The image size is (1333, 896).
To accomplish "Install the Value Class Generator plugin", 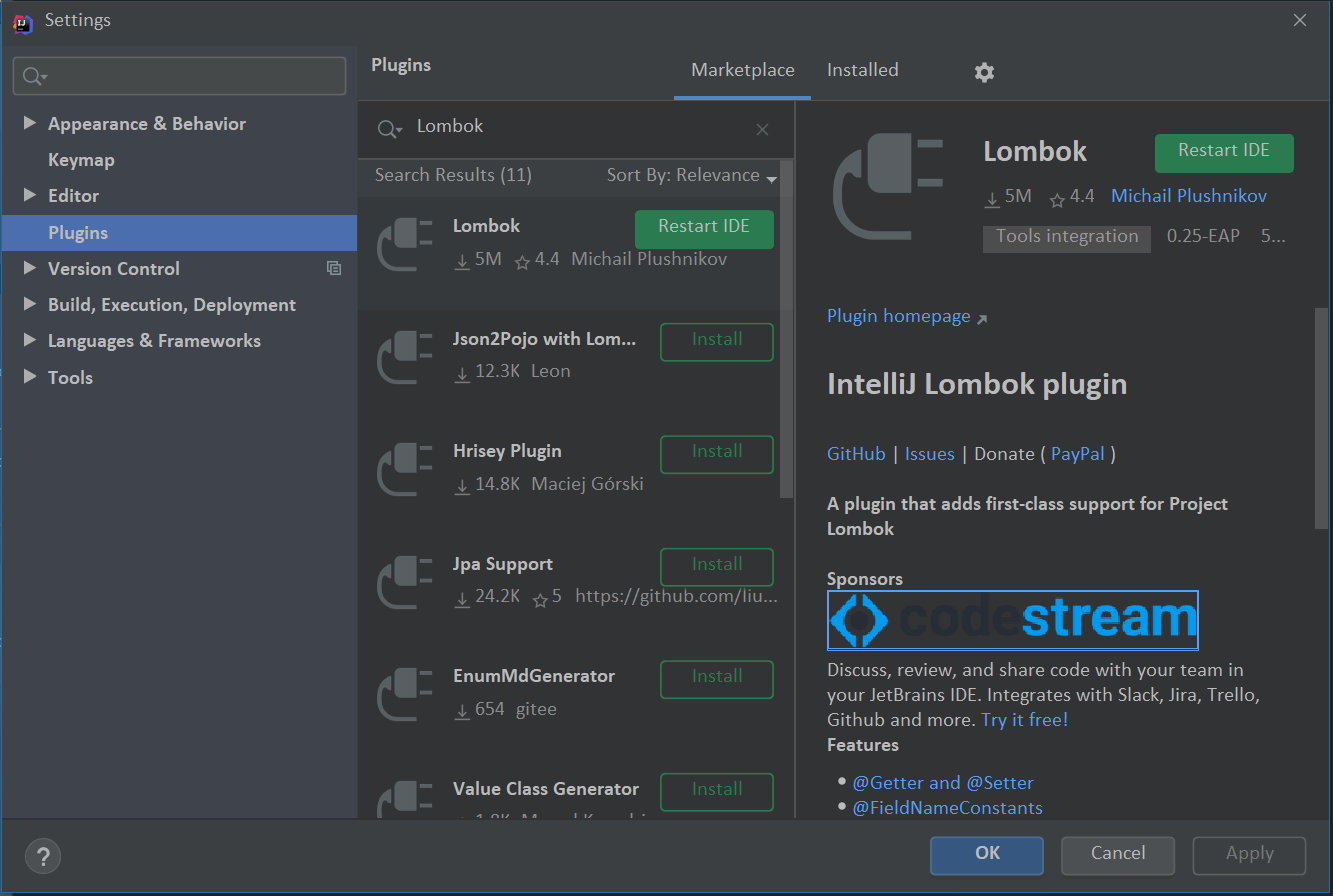I will click(x=717, y=792).
